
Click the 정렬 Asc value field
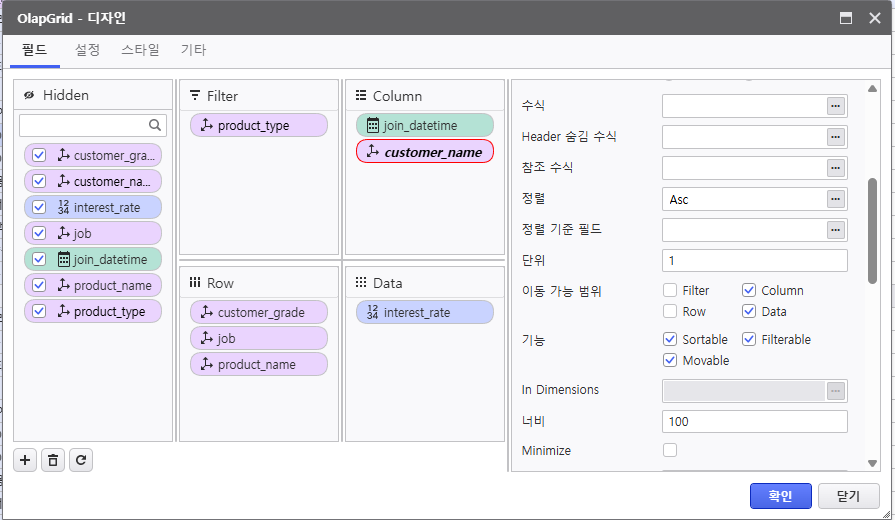pos(744,199)
